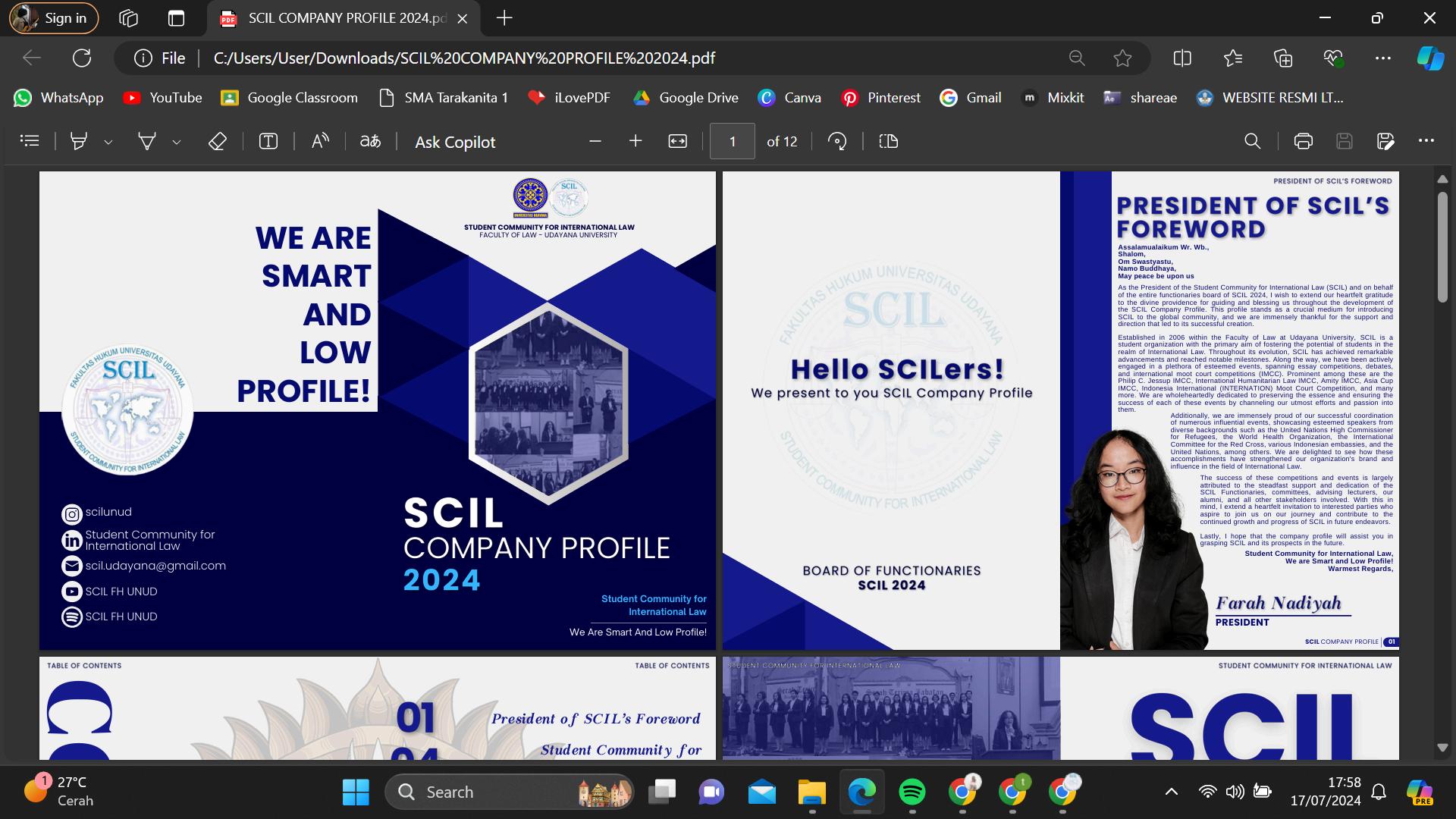Print the PDF document
Viewport: 1456px width, 819px height.
[x=1303, y=141]
